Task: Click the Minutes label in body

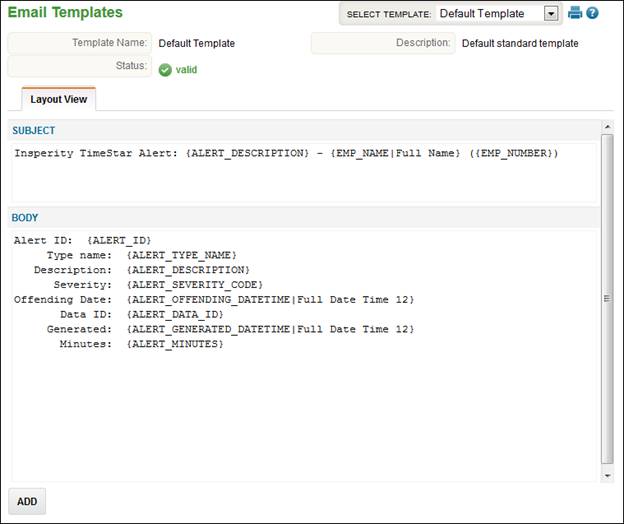Action: pyautogui.click(x=86, y=344)
